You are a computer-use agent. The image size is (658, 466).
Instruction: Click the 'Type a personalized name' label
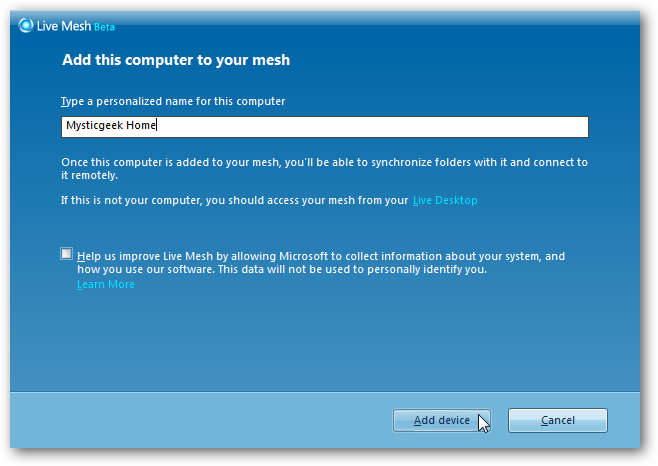pyautogui.click(x=173, y=102)
